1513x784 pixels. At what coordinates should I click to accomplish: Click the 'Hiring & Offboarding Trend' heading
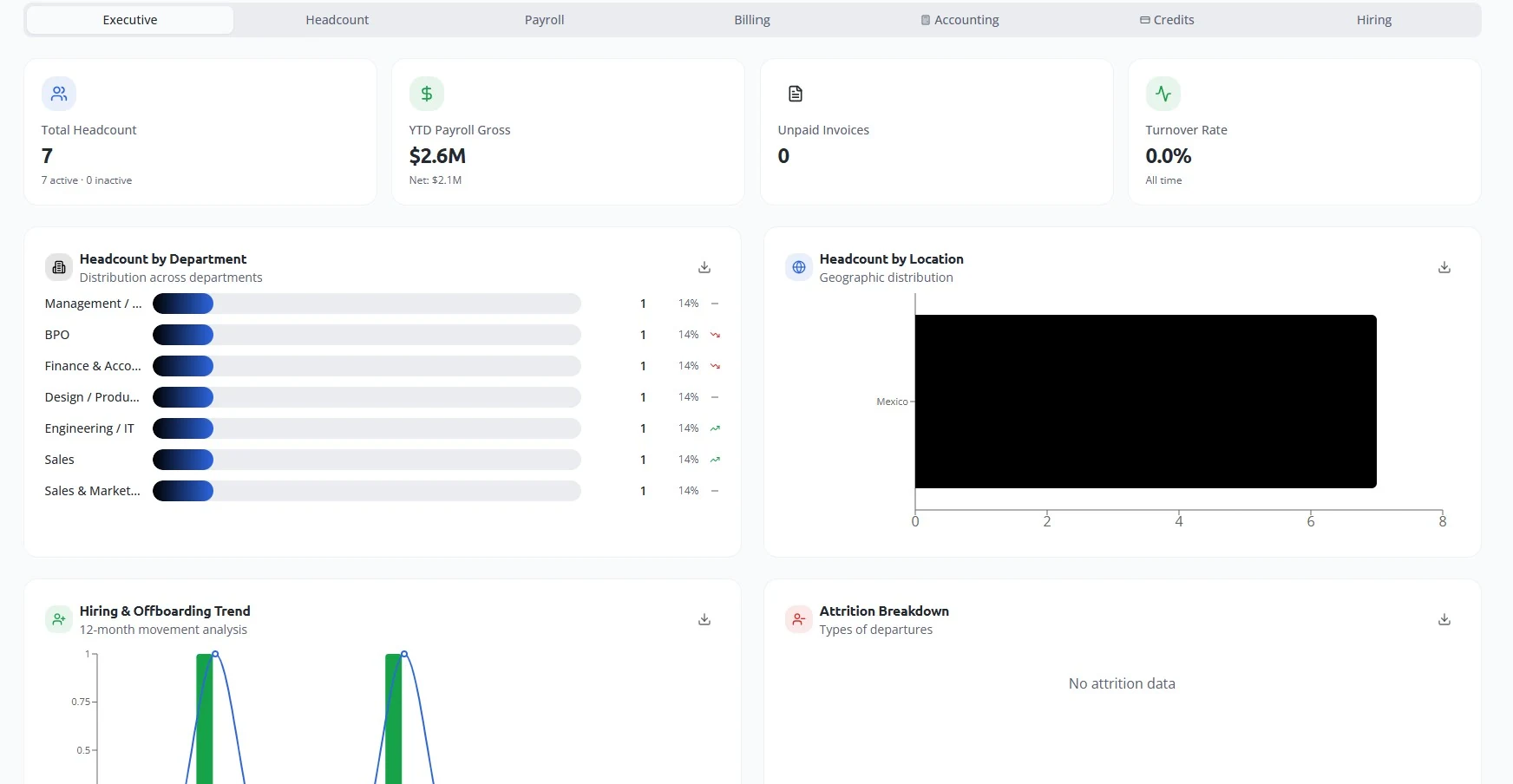click(x=165, y=611)
